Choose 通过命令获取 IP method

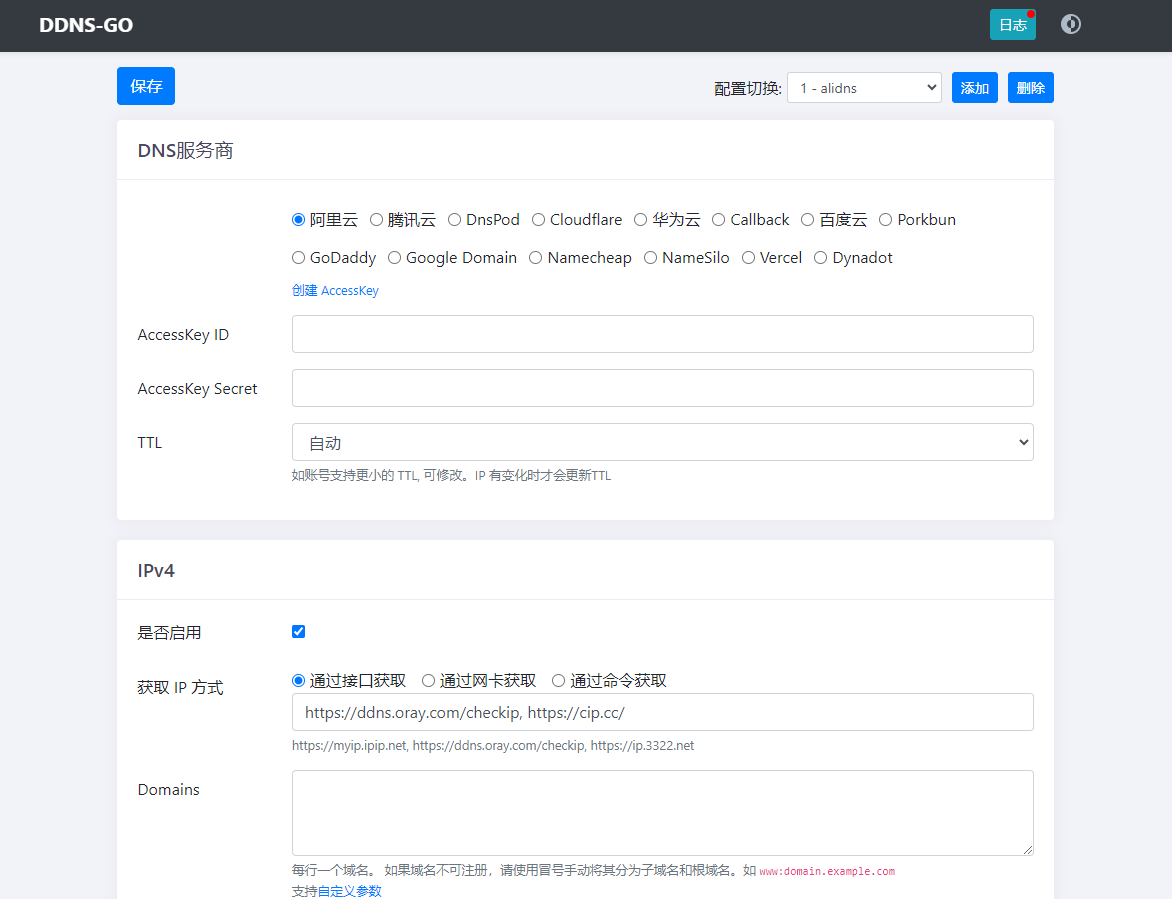[x=558, y=681]
